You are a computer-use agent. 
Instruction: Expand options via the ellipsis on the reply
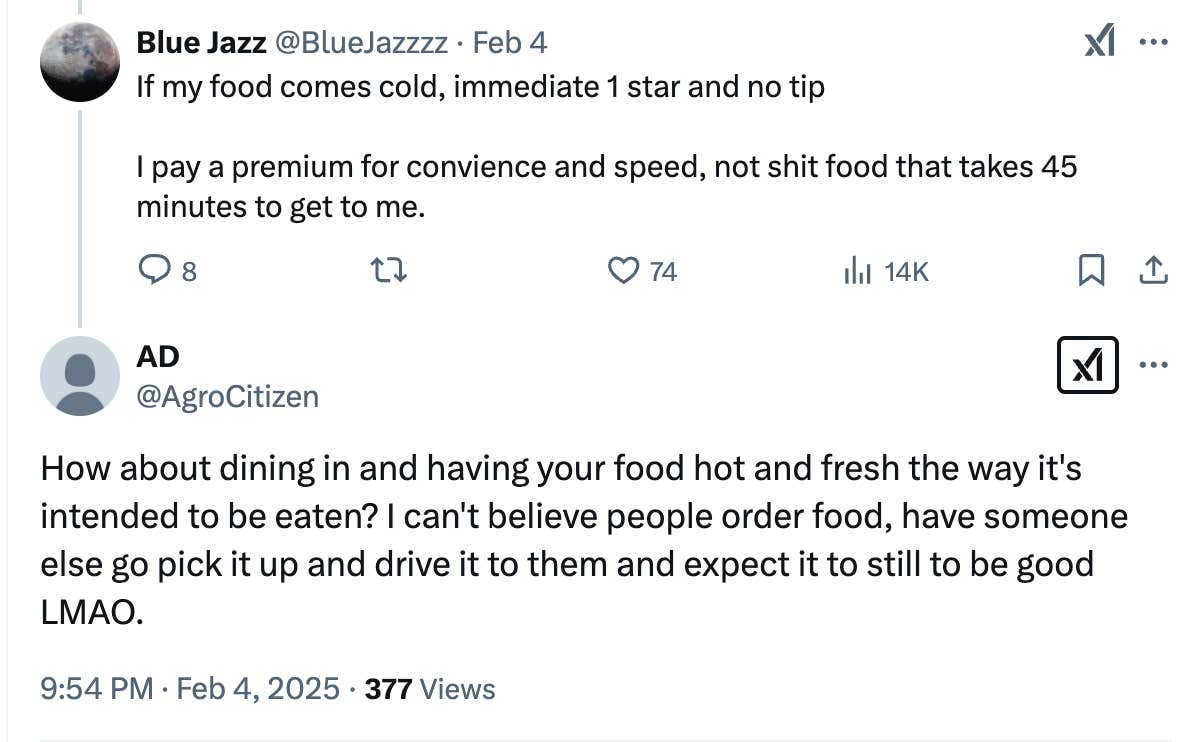tap(1155, 366)
